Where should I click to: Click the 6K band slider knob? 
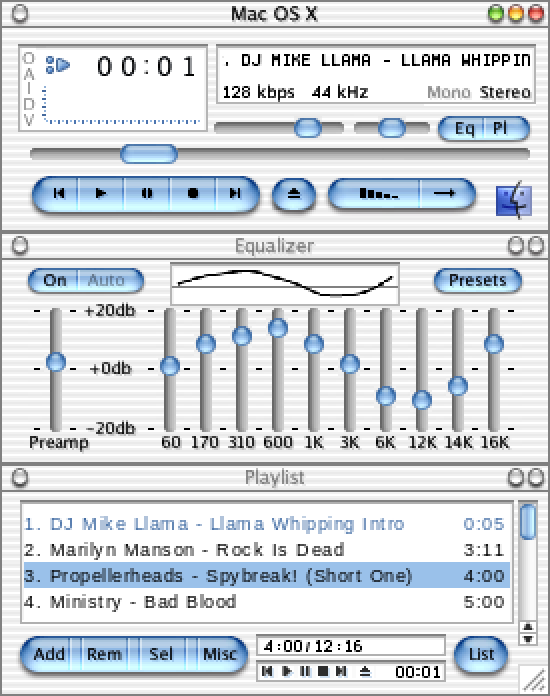tap(386, 396)
